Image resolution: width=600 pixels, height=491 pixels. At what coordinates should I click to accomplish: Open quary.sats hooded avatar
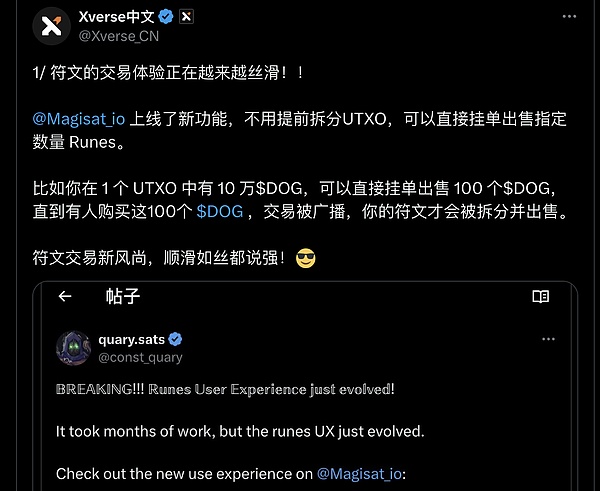pyautogui.click(x=74, y=348)
